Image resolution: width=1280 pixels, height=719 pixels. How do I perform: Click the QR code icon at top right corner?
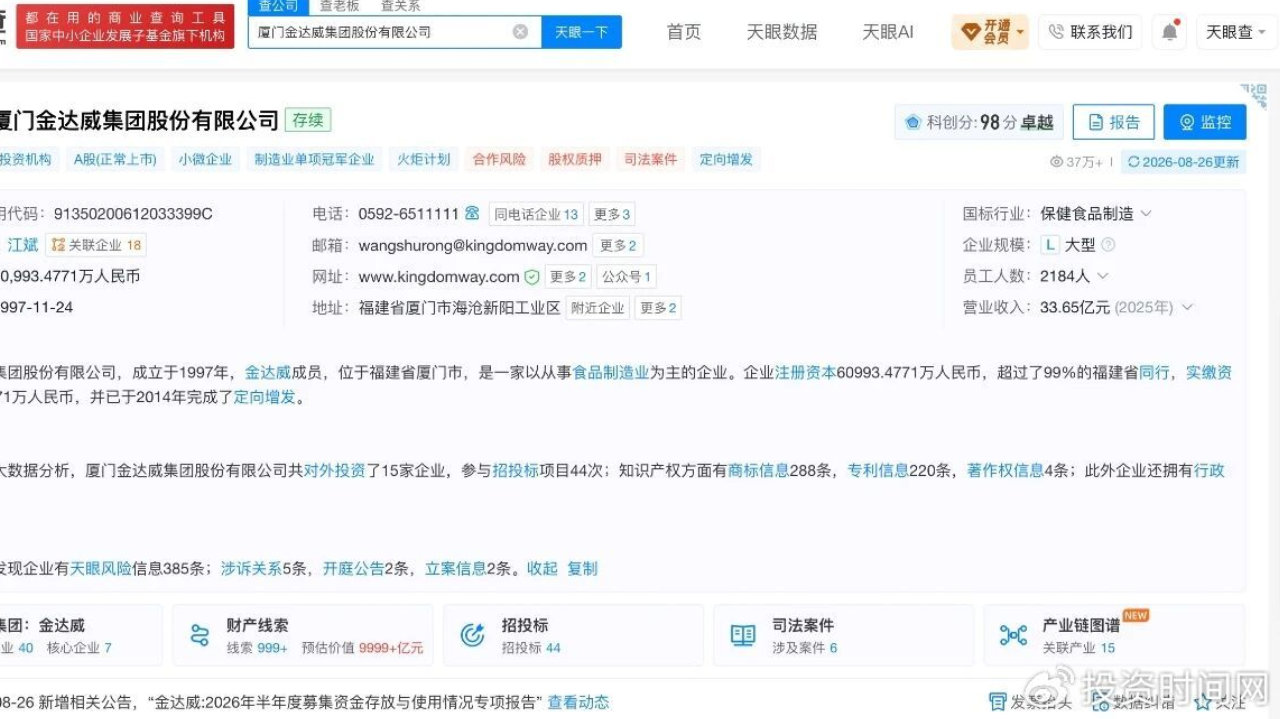1255,96
